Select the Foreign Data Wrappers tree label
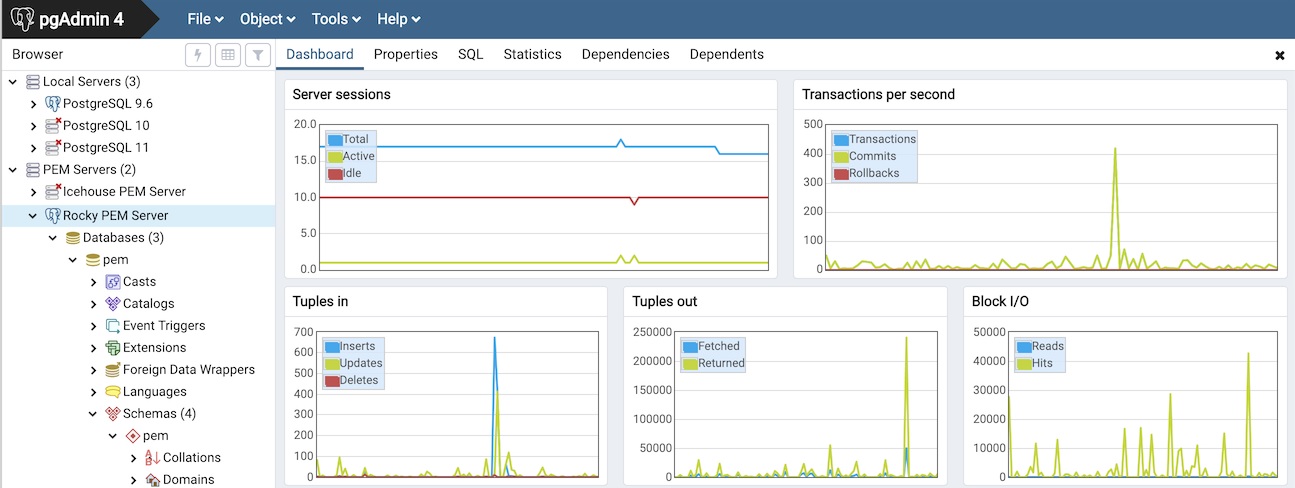The width and height of the screenshot is (1295, 488). click(189, 370)
